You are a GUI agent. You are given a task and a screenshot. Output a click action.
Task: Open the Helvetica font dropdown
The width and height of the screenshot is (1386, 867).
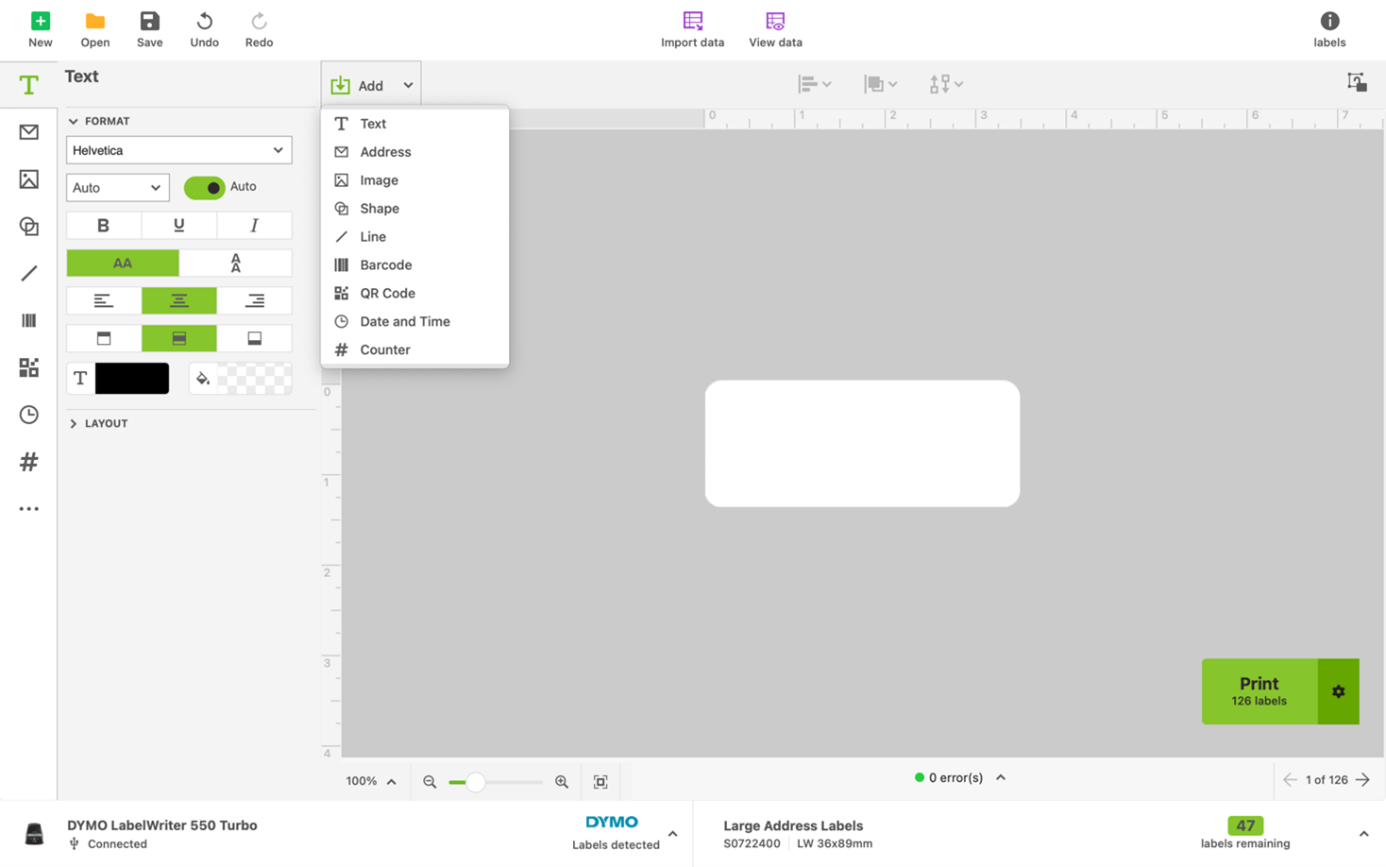point(179,150)
